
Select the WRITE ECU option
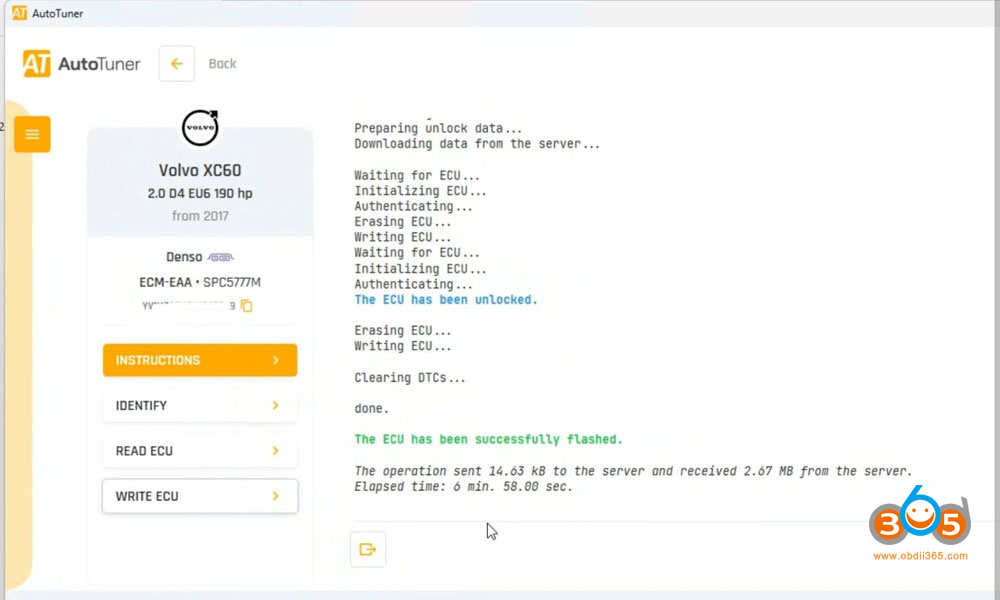[x=200, y=496]
